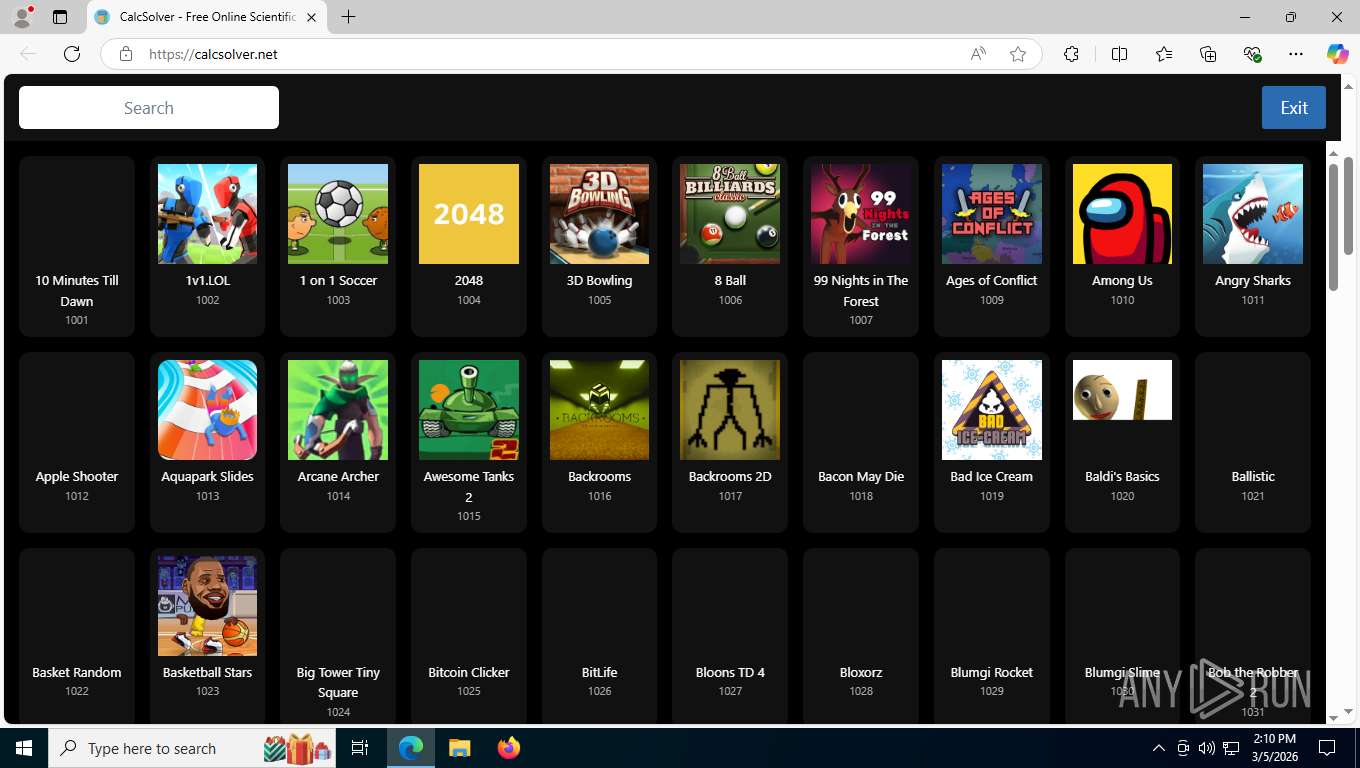Open the tab actions menu
The width and height of the screenshot is (1360, 768).
coord(60,17)
